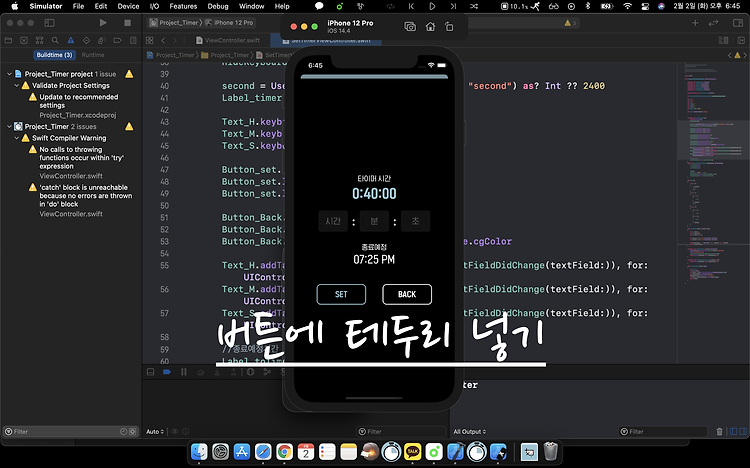The height and width of the screenshot is (468, 750).
Task: Click the 초 seconds field
Action: [415, 221]
